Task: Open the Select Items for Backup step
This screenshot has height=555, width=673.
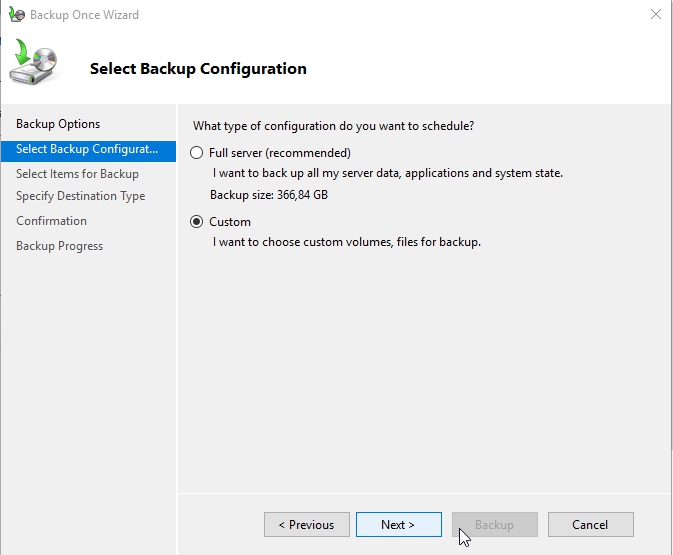Action: pyautogui.click(x=77, y=174)
